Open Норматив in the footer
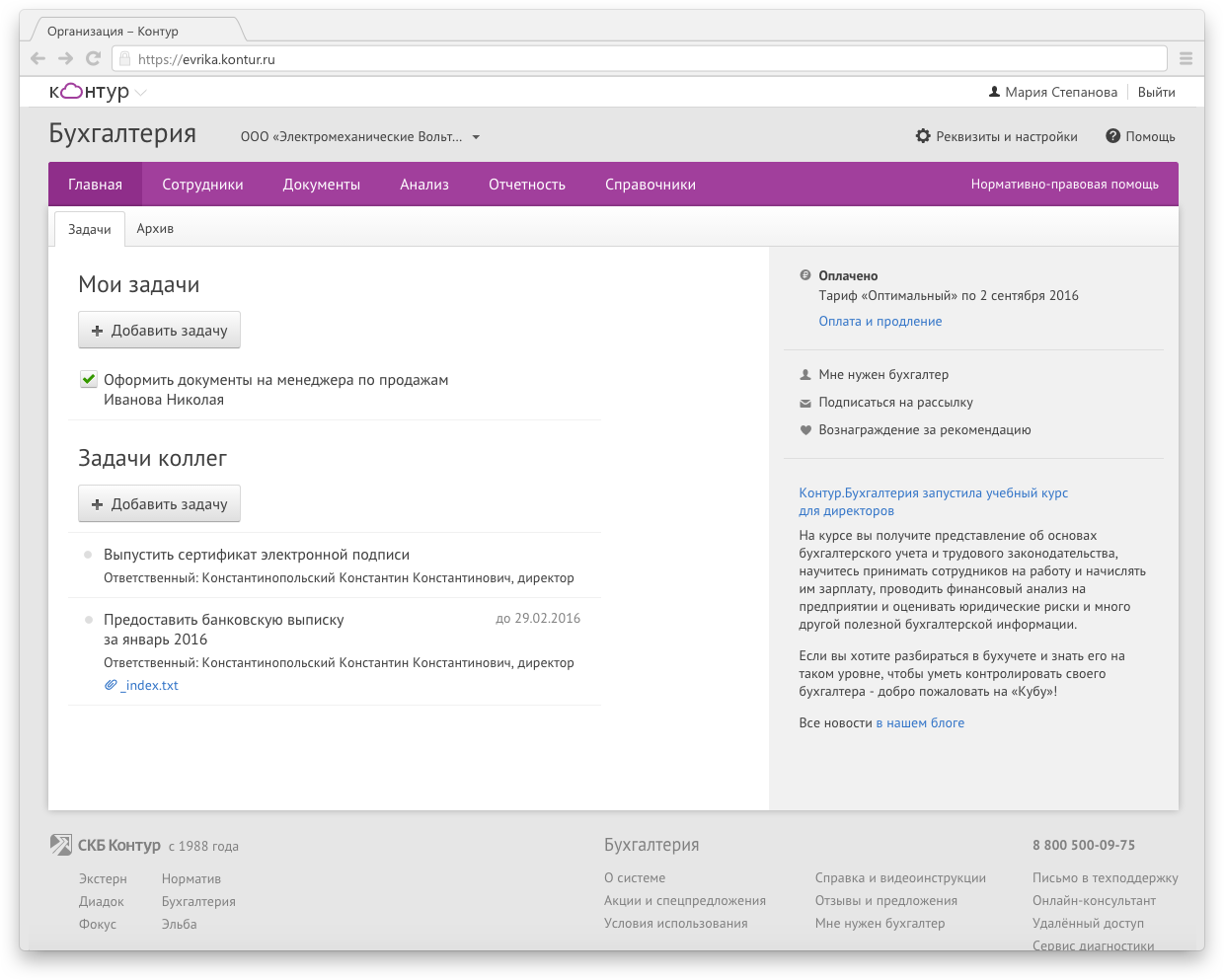 pyautogui.click(x=191, y=879)
